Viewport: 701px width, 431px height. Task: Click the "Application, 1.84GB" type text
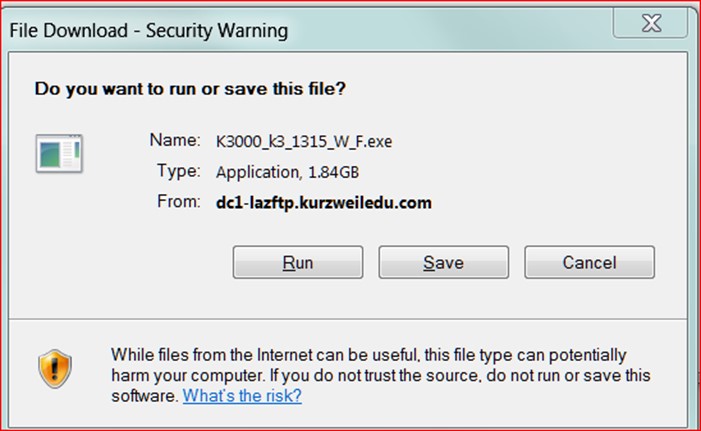coord(287,172)
